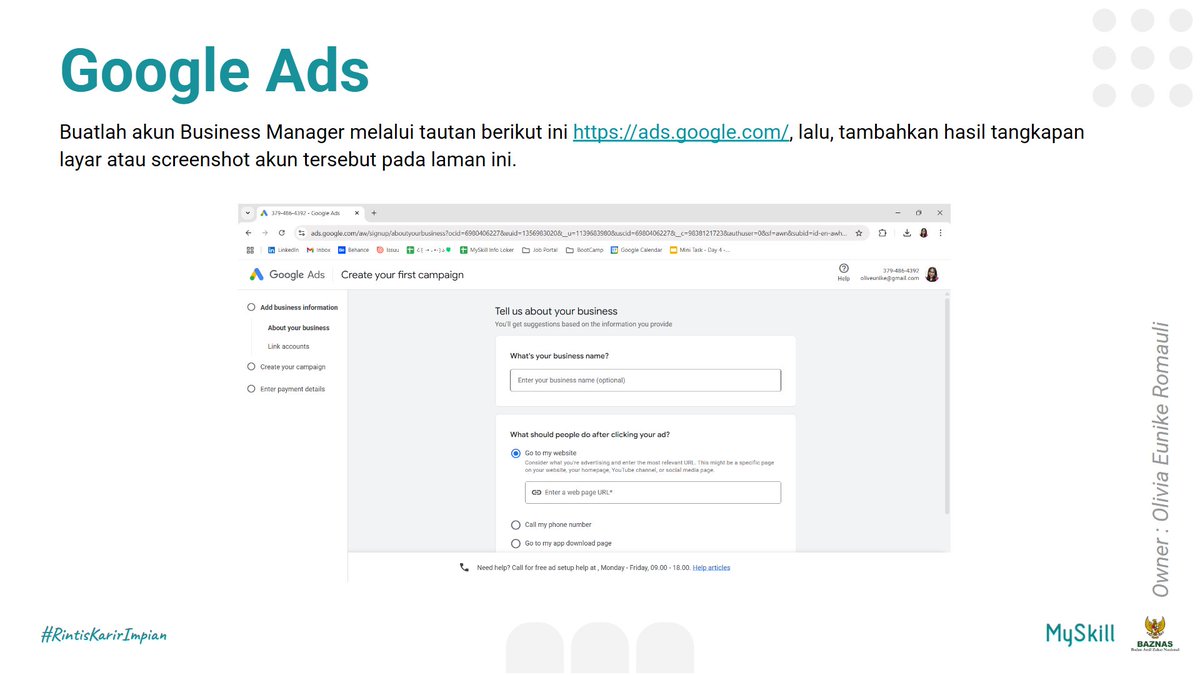Open the browser downloads icon
Image resolution: width=1200 pixels, height=675 pixels.
906,233
